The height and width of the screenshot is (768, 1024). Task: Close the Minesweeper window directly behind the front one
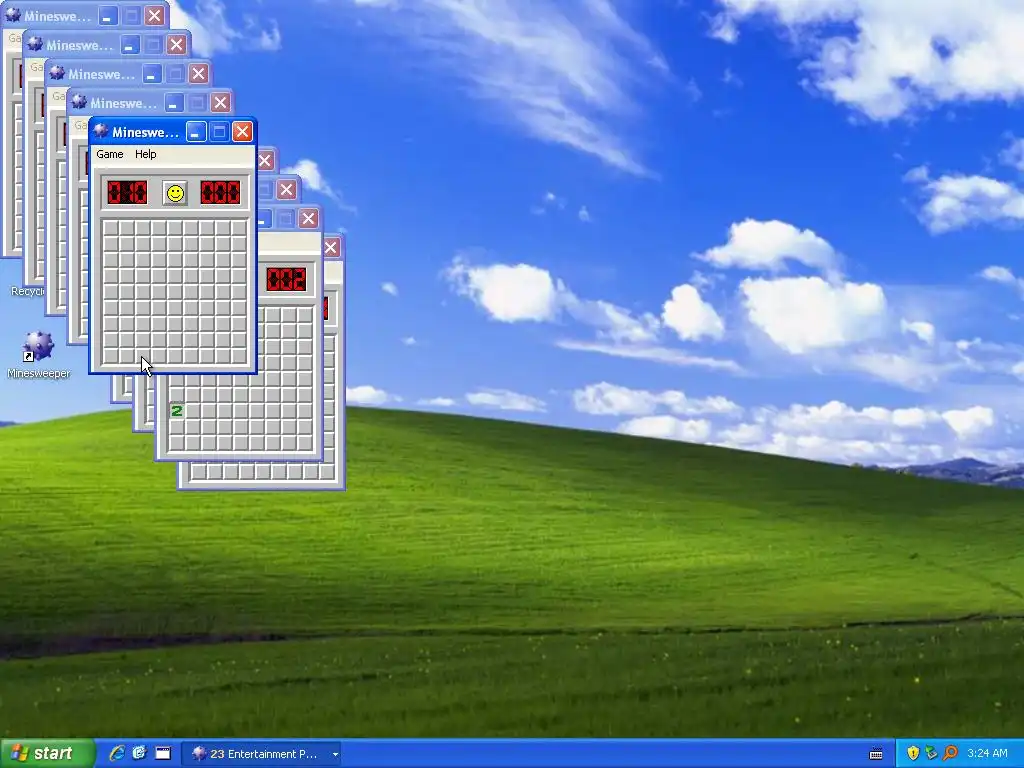coord(220,103)
